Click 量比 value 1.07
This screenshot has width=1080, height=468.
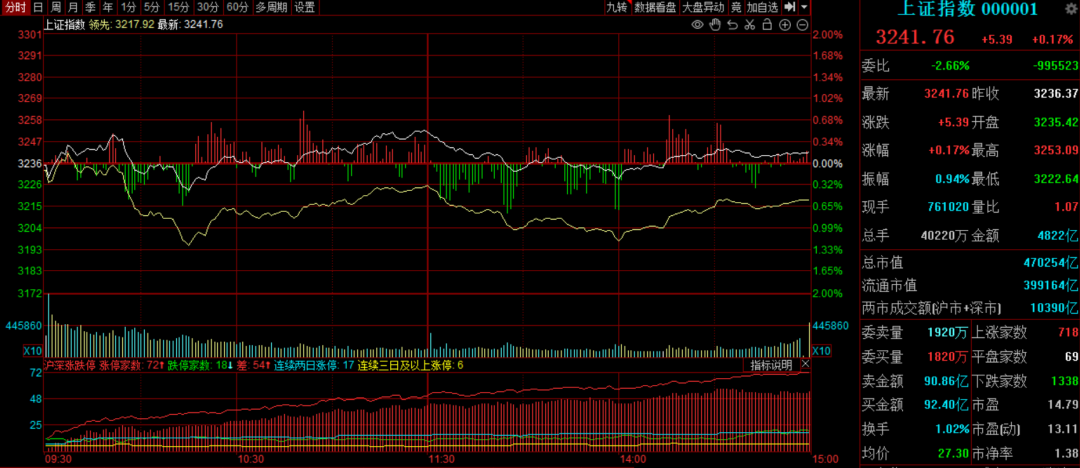pos(1066,207)
